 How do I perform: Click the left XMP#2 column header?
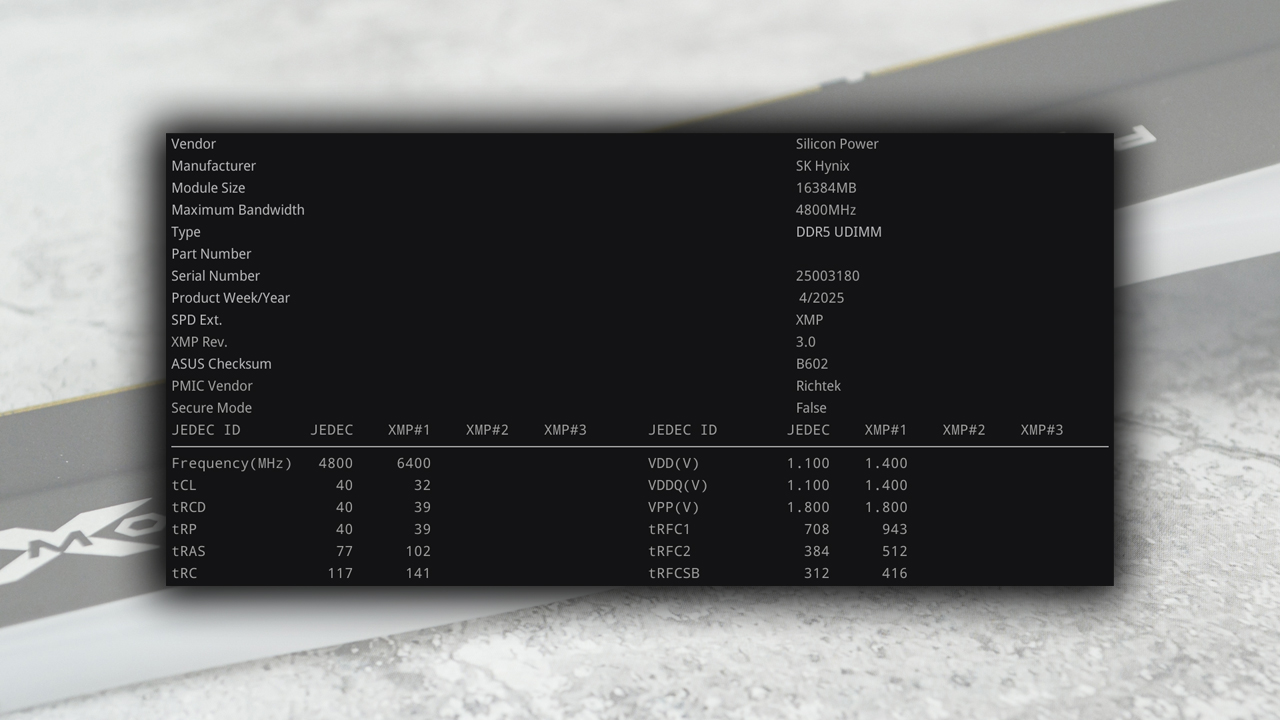[x=487, y=430]
